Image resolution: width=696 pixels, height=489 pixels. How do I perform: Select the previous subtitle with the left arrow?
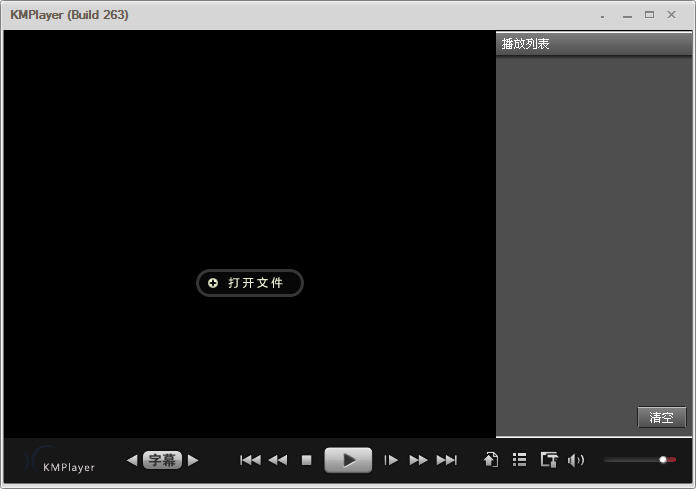[x=132, y=460]
